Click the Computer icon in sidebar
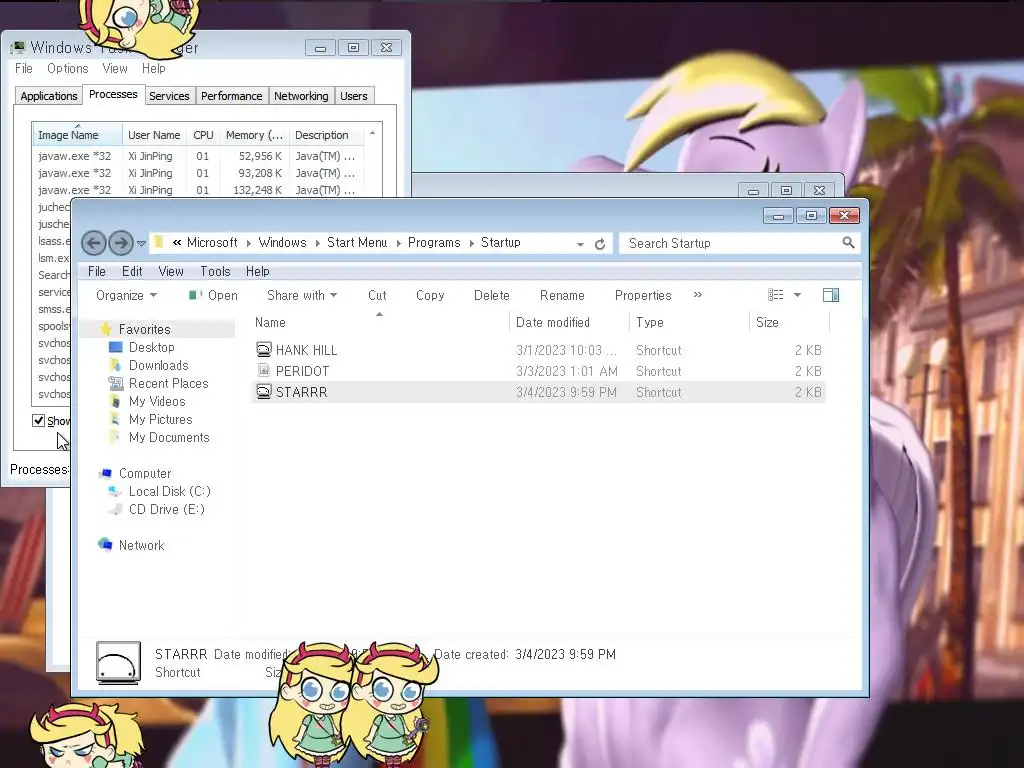The image size is (1024, 768). [105, 473]
